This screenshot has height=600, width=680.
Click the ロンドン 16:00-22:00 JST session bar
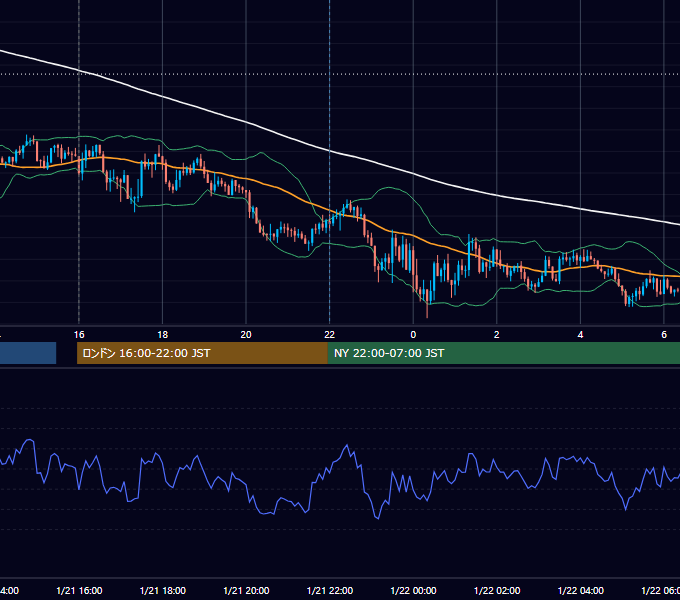point(202,353)
